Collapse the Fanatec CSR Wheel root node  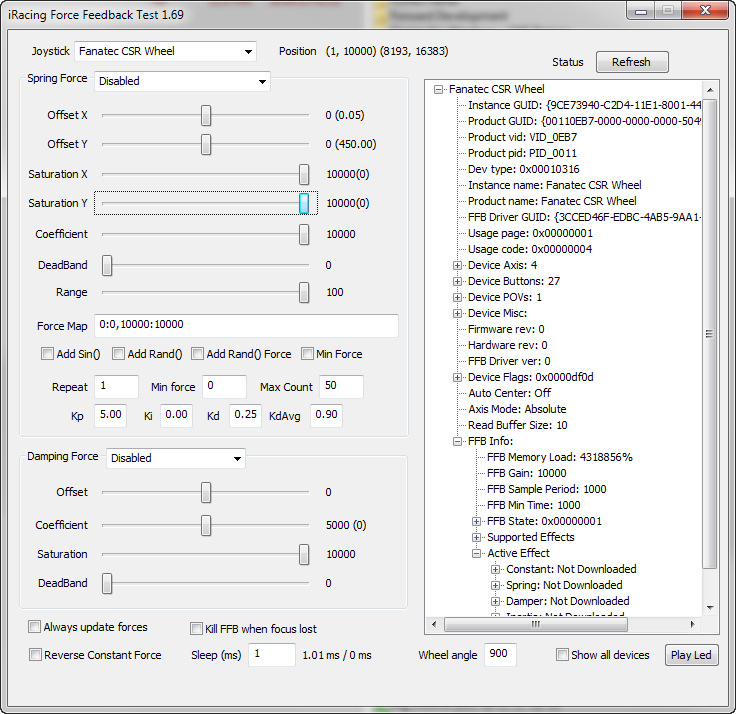pyautogui.click(x=439, y=89)
